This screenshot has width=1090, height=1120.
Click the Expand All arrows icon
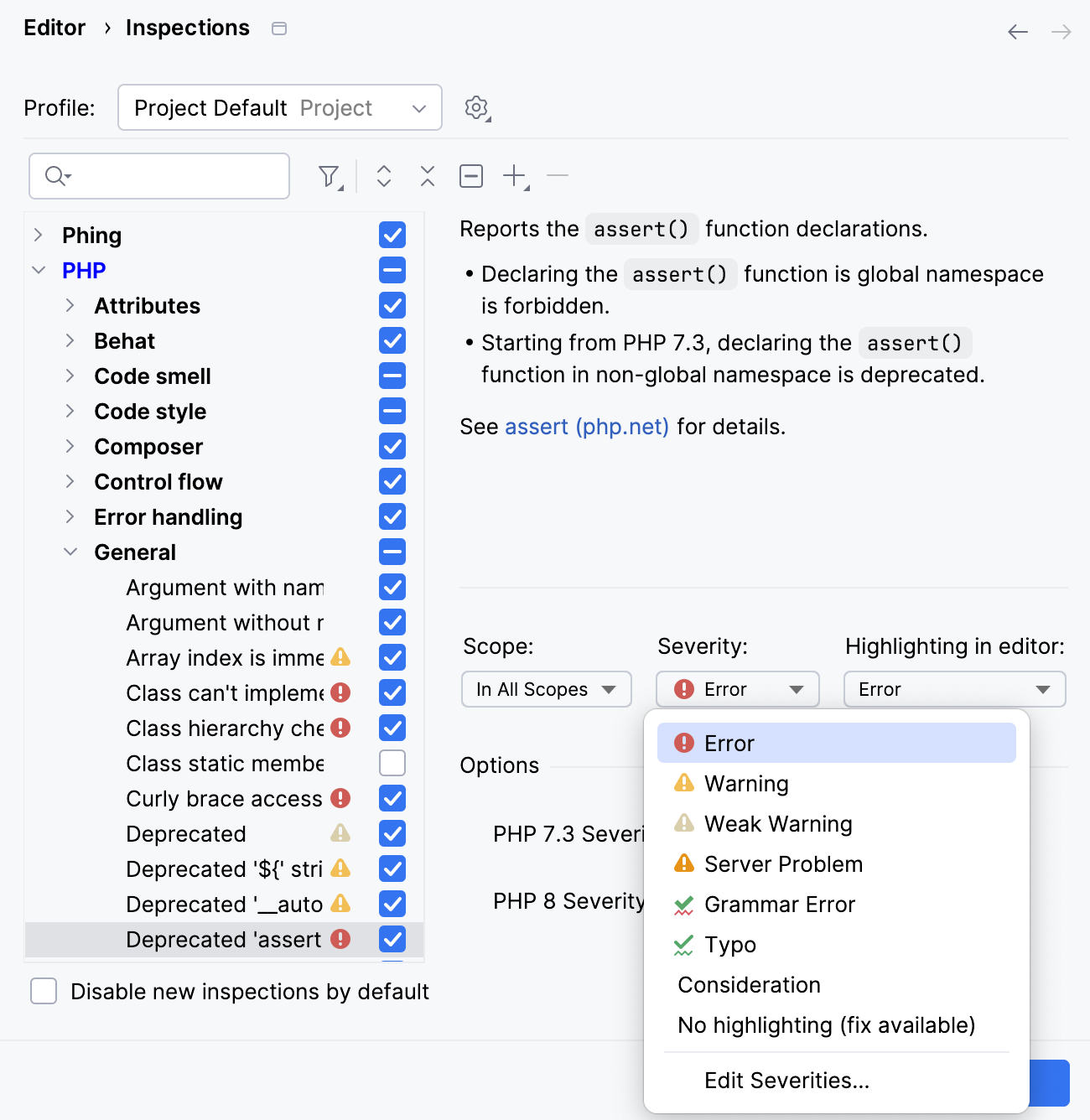pos(384,176)
